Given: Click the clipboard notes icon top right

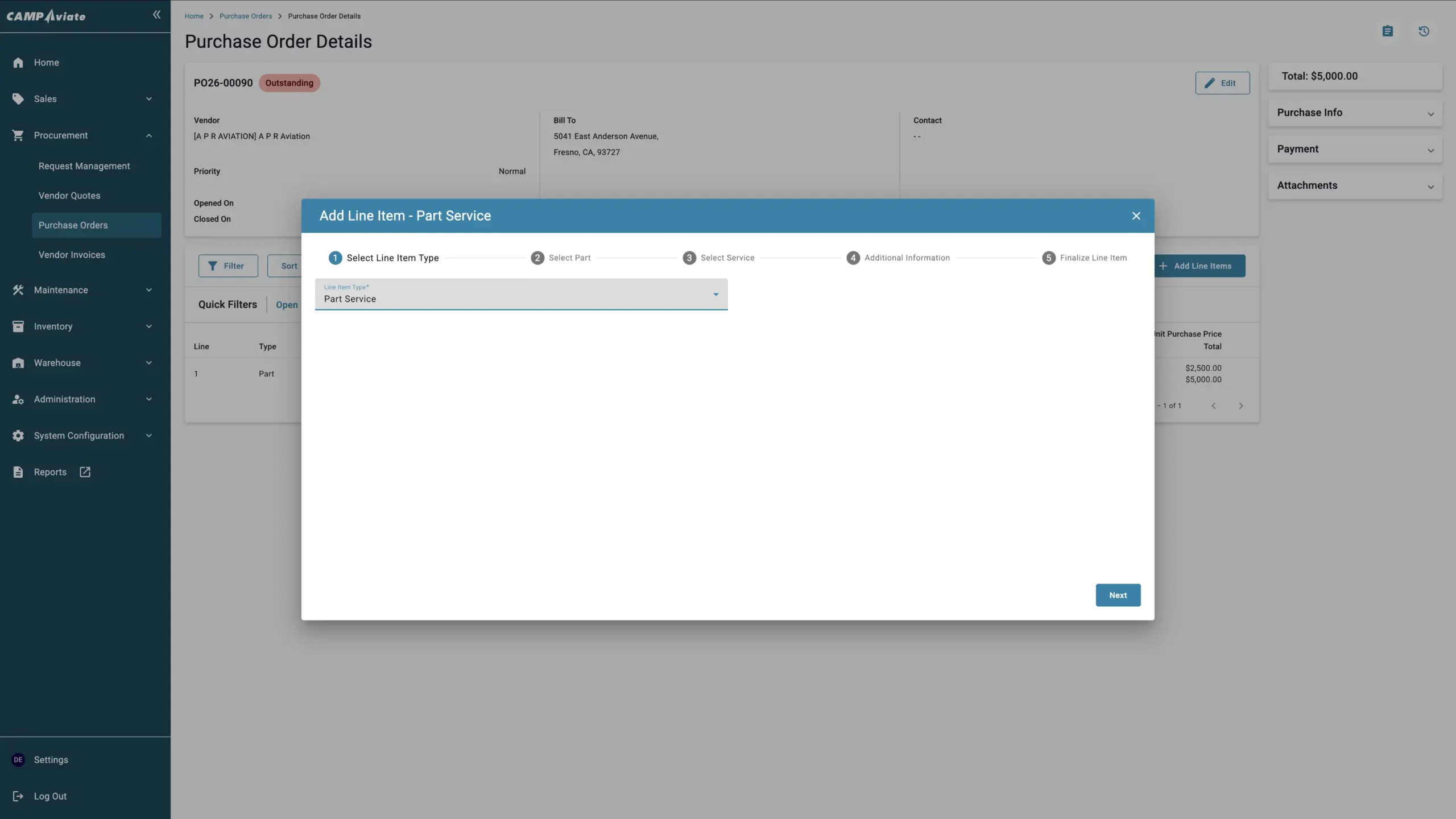Looking at the screenshot, I should [1388, 31].
